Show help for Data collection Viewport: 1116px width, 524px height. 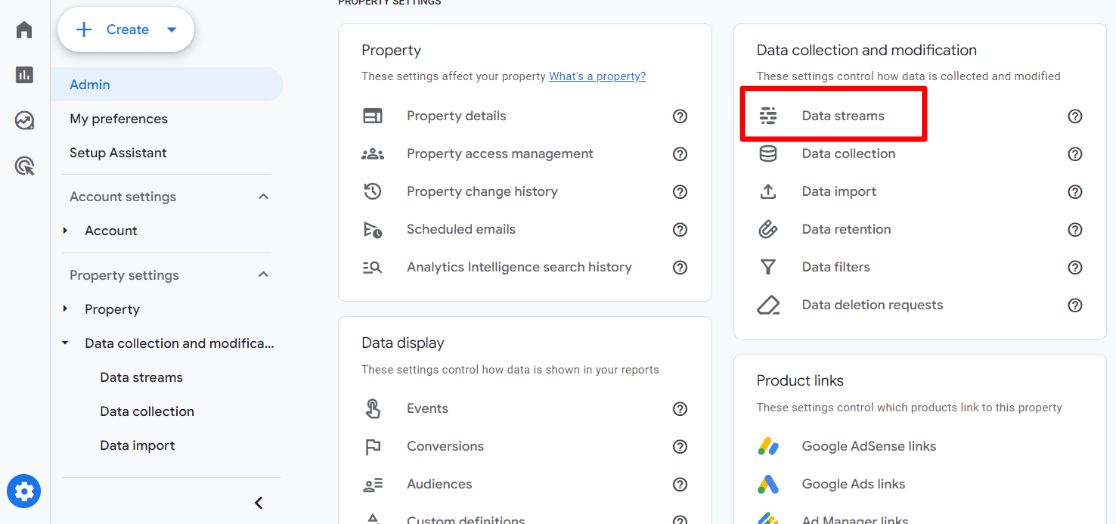pyautogui.click(x=1075, y=154)
